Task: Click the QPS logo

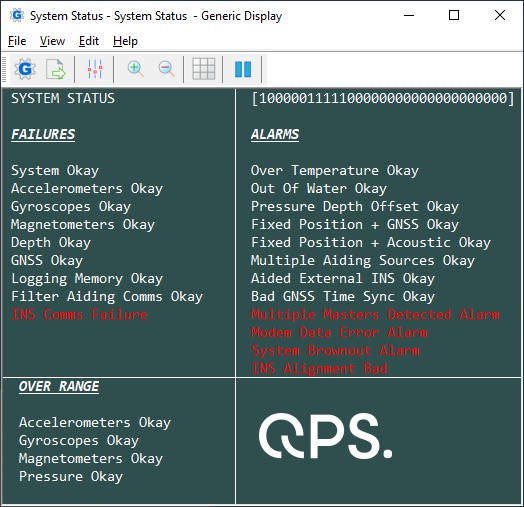Action: pyautogui.click(x=325, y=436)
